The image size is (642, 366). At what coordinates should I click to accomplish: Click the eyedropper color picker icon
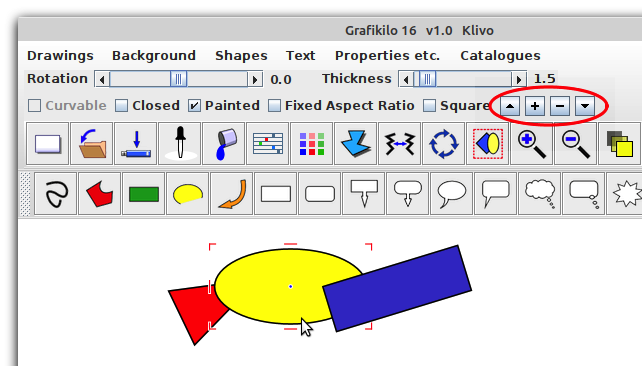pyautogui.click(x=180, y=143)
